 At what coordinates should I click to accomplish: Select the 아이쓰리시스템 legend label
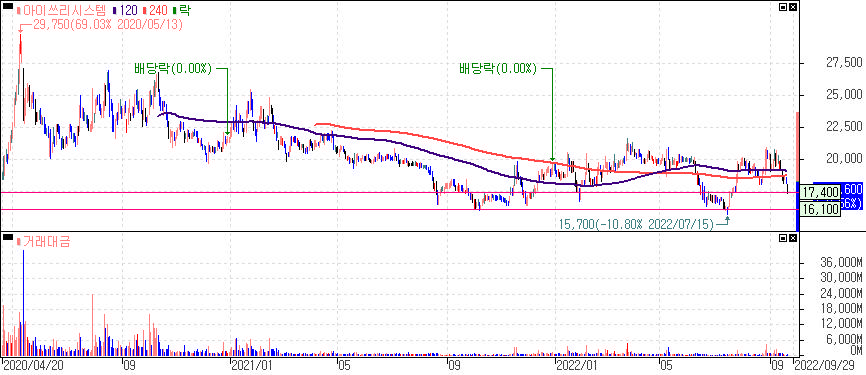62,10
